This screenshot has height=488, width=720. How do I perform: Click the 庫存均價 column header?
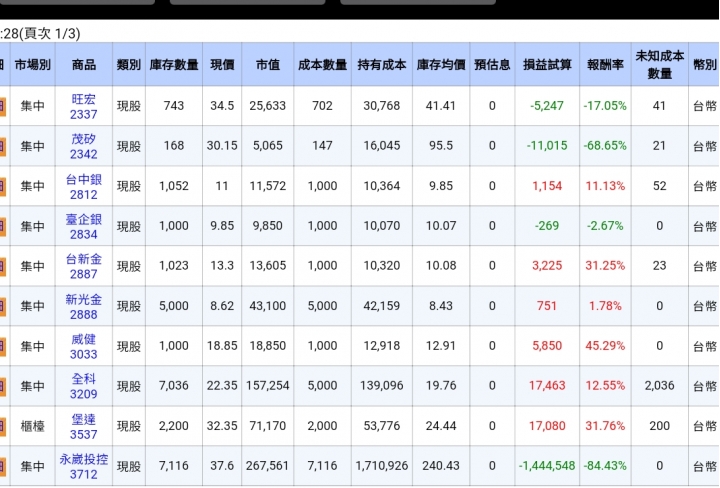coord(441,65)
